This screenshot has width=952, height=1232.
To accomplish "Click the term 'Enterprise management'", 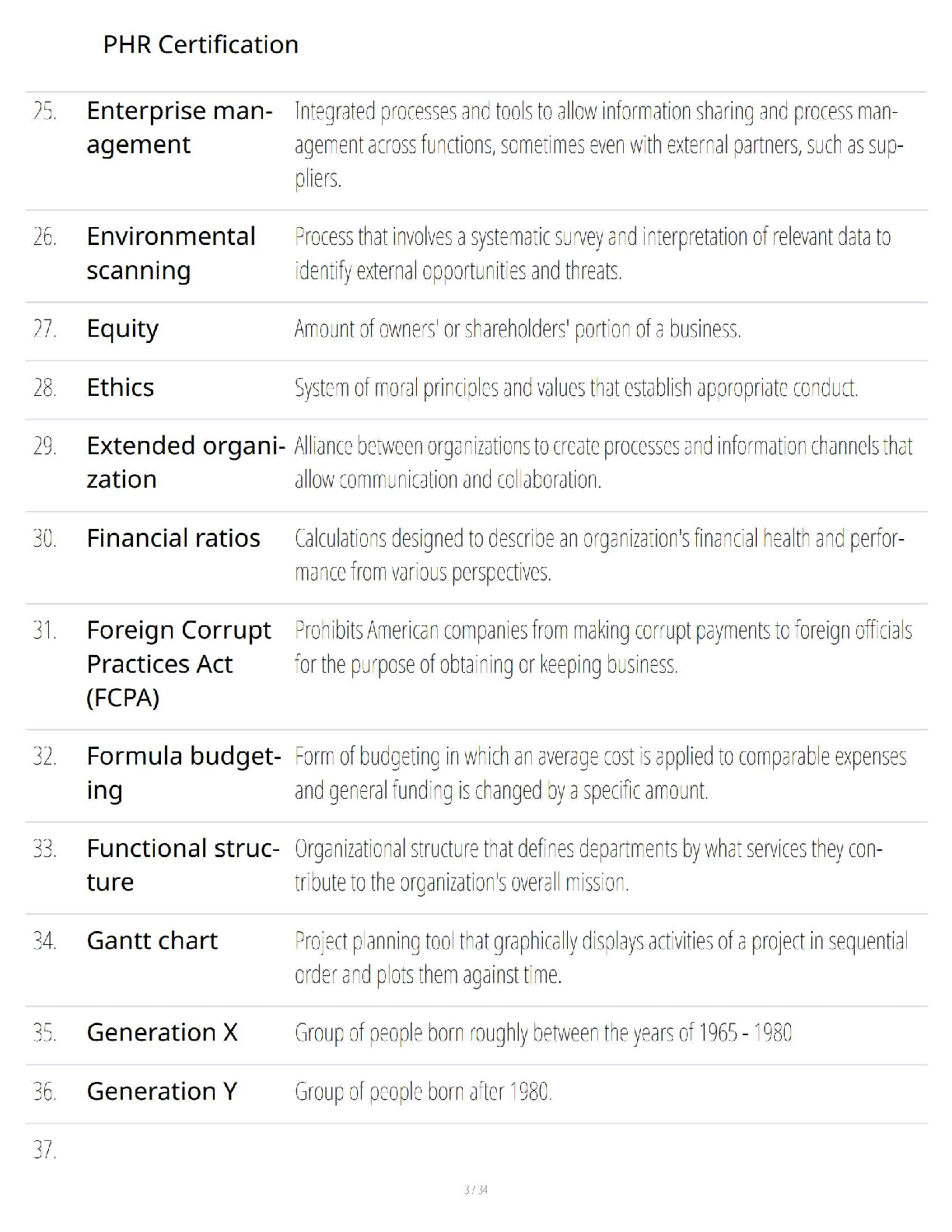I will pyautogui.click(x=179, y=128).
